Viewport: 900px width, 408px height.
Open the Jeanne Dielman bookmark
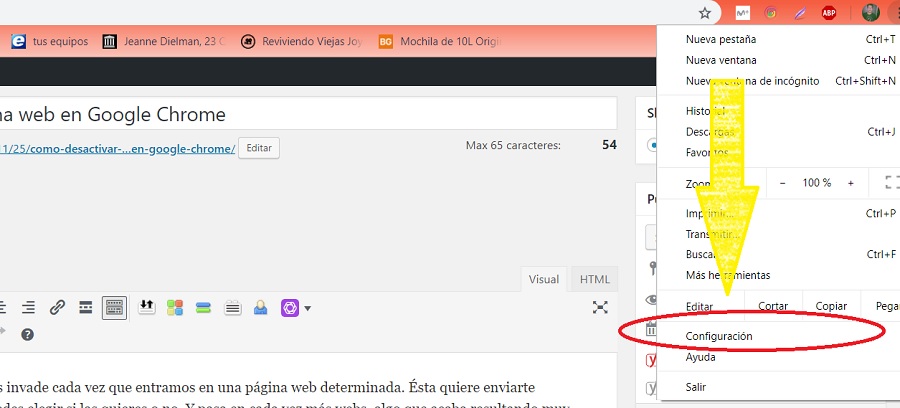163,41
